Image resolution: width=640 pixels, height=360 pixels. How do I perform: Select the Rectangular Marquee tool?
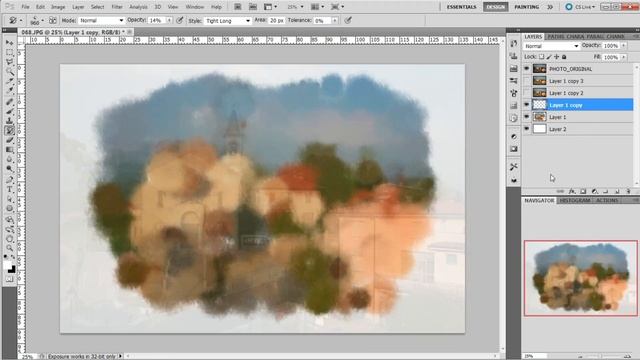[10, 53]
